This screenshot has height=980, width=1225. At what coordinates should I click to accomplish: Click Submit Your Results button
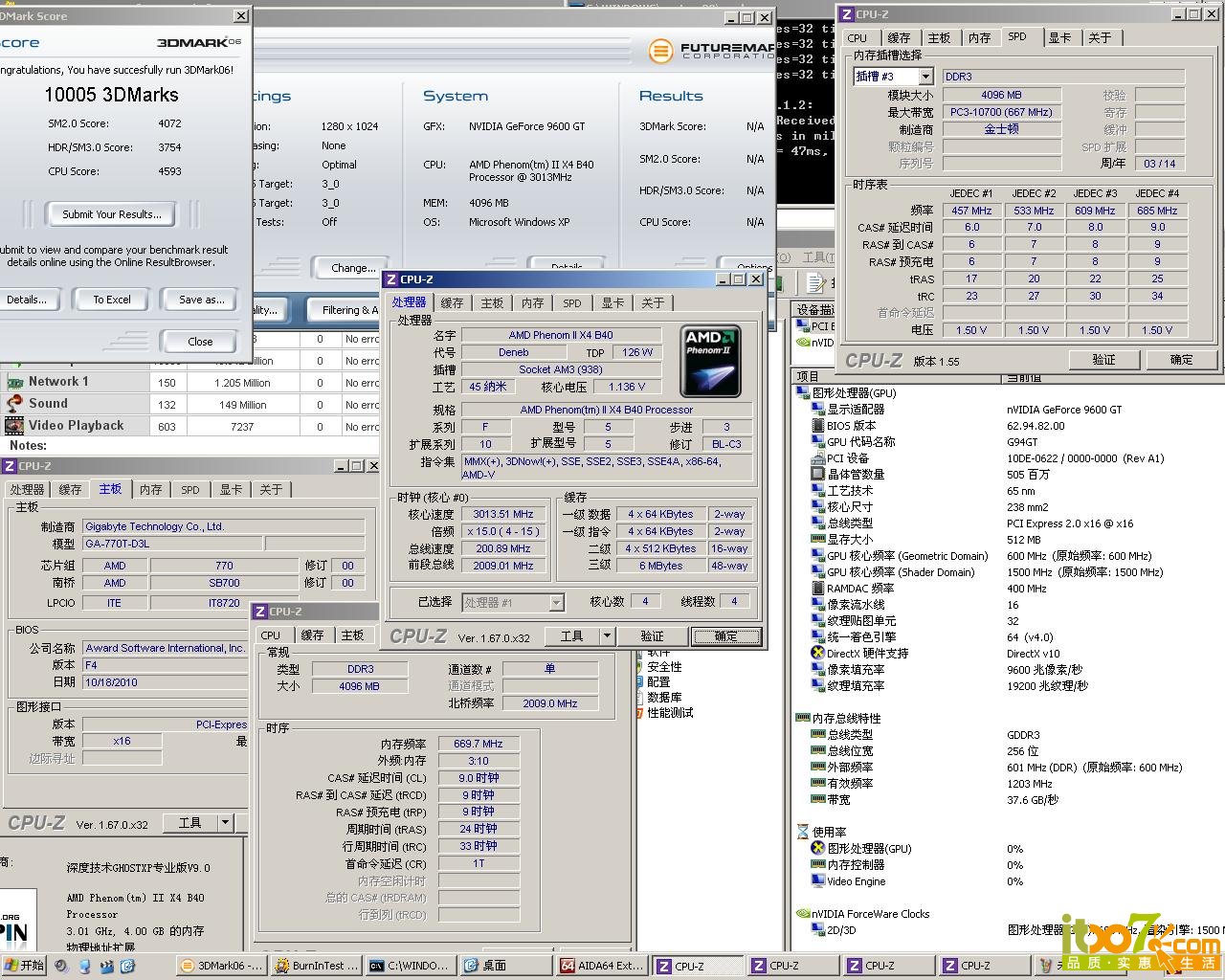pyautogui.click(x=112, y=214)
